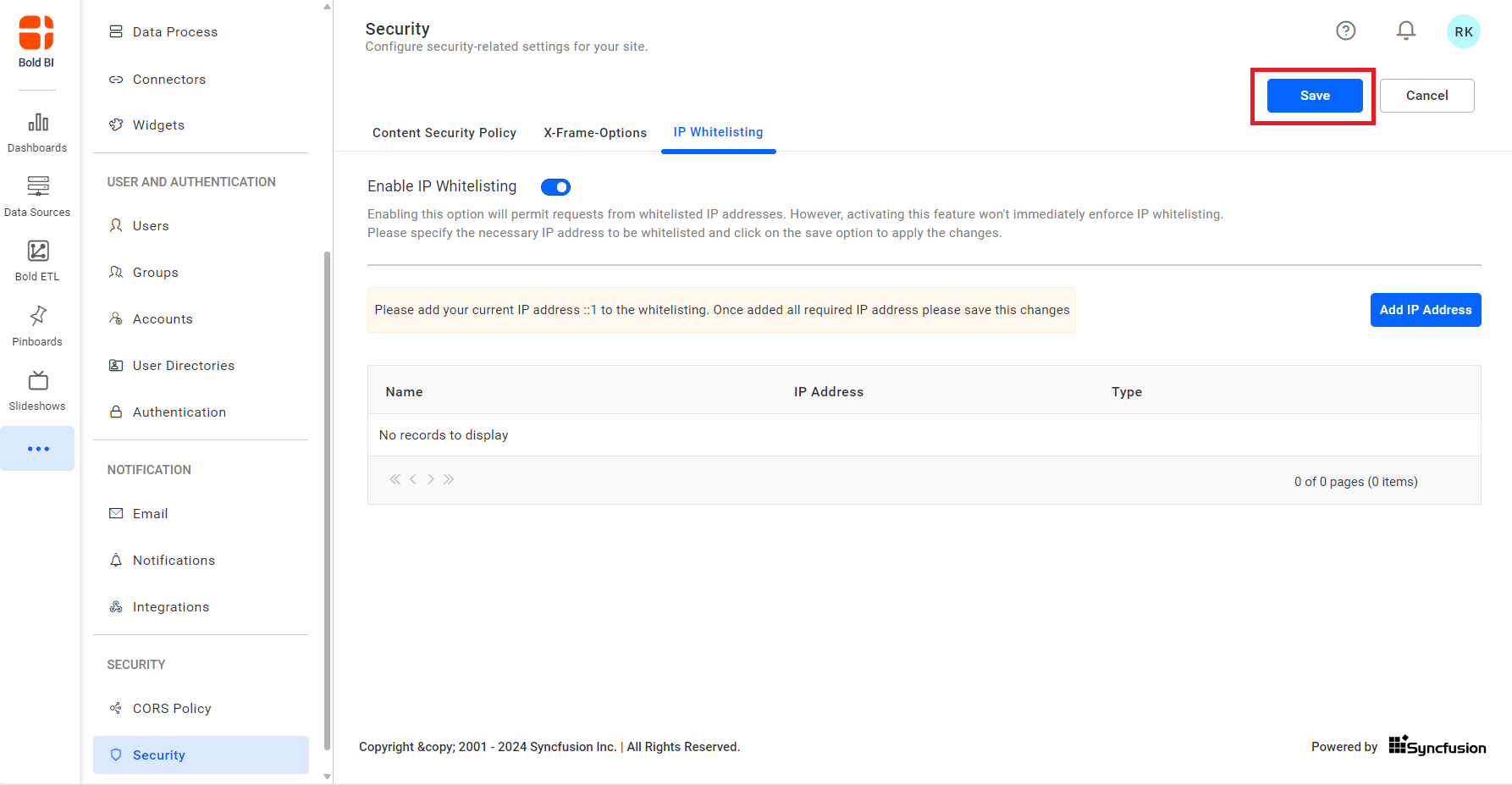Viewport: 1512px width, 785px height.
Task: Open Bold ETL from the sidebar
Action: pos(37,260)
